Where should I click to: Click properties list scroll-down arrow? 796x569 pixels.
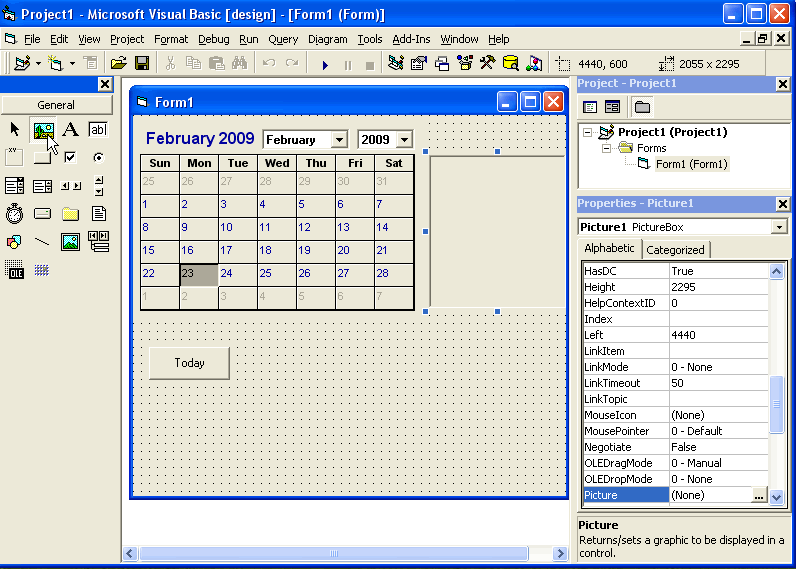[776, 496]
